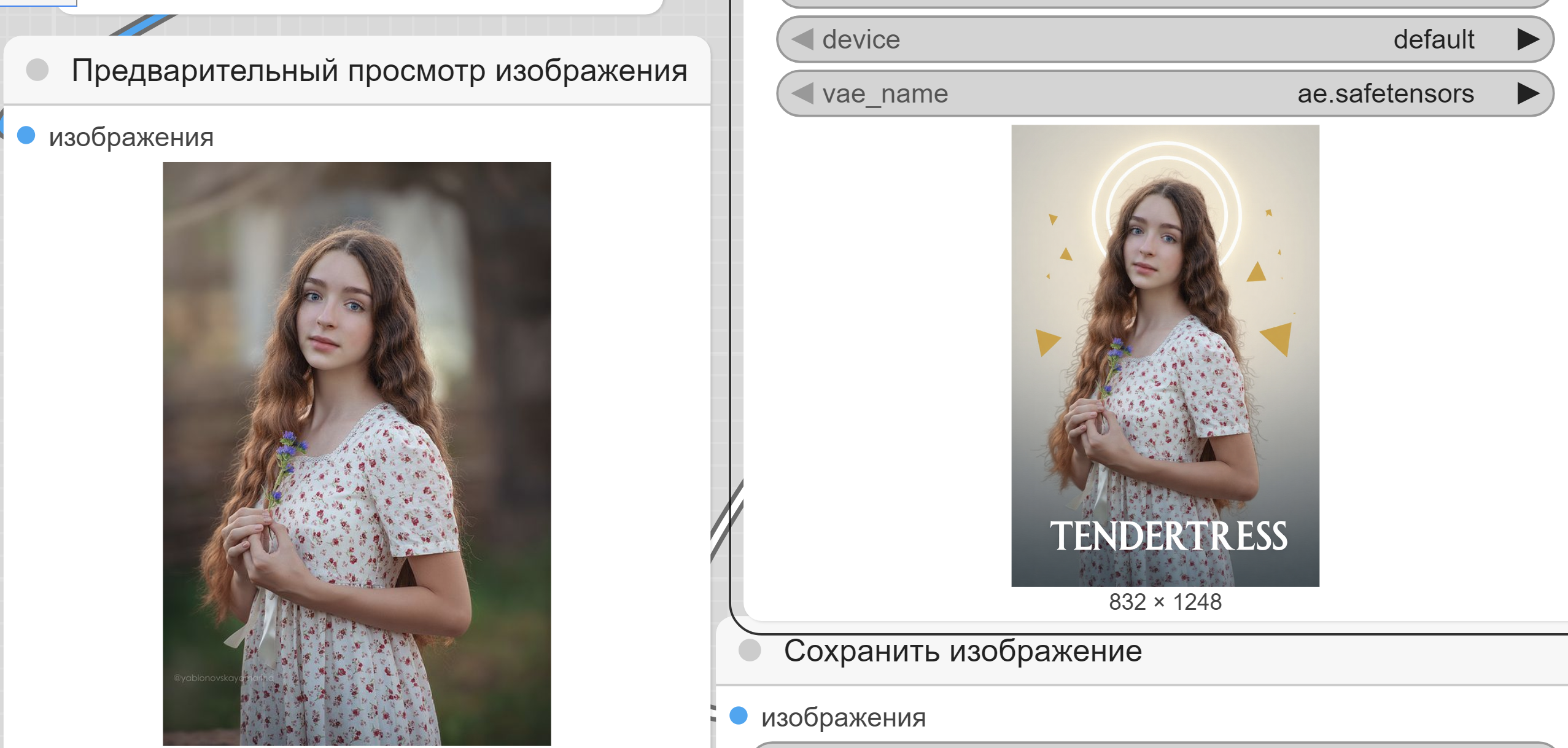Click blue input socket of preview node
This screenshot has width=1568, height=748.
click(26, 135)
